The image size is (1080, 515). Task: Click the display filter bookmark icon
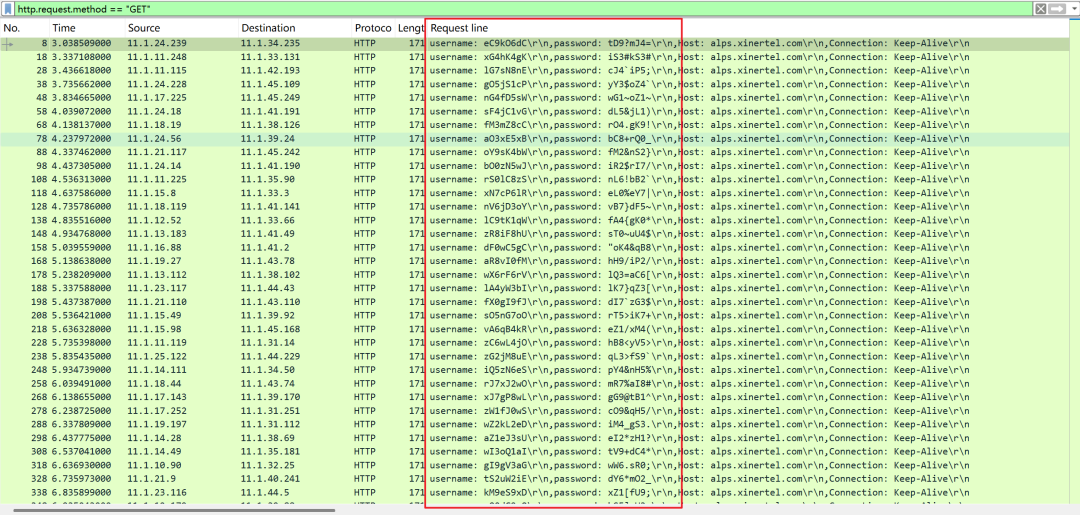pos(8,8)
